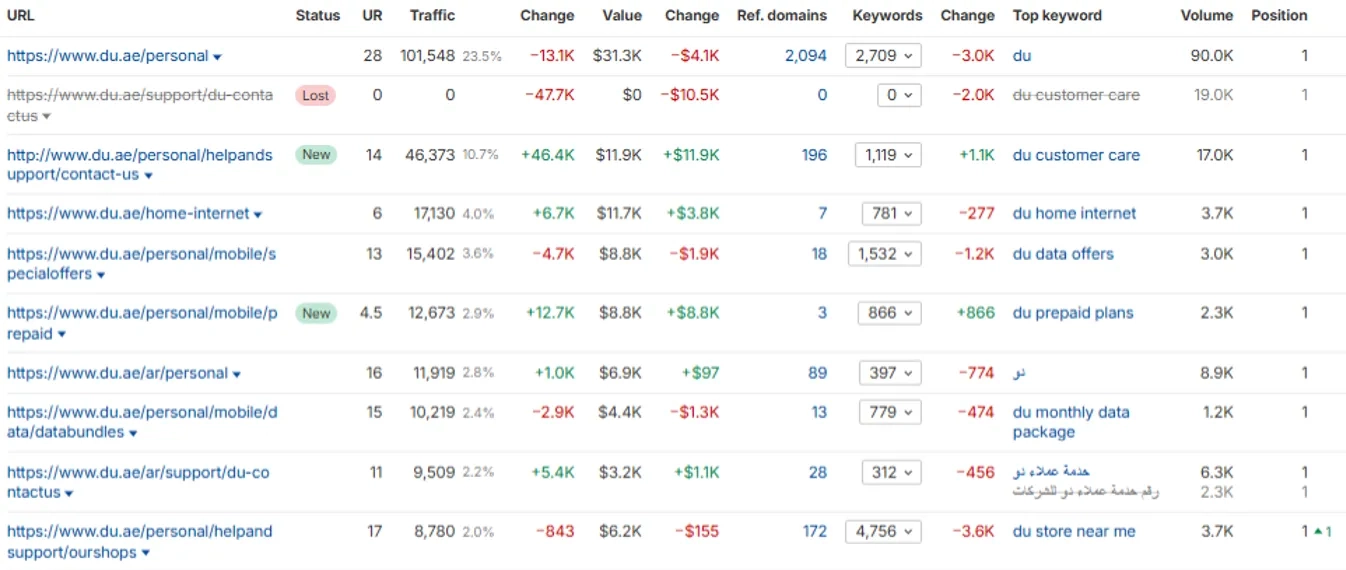The image size is (1346, 570).
Task: Expand caret after mobile/prepaid URL
Action: click(x=62, y=335)
